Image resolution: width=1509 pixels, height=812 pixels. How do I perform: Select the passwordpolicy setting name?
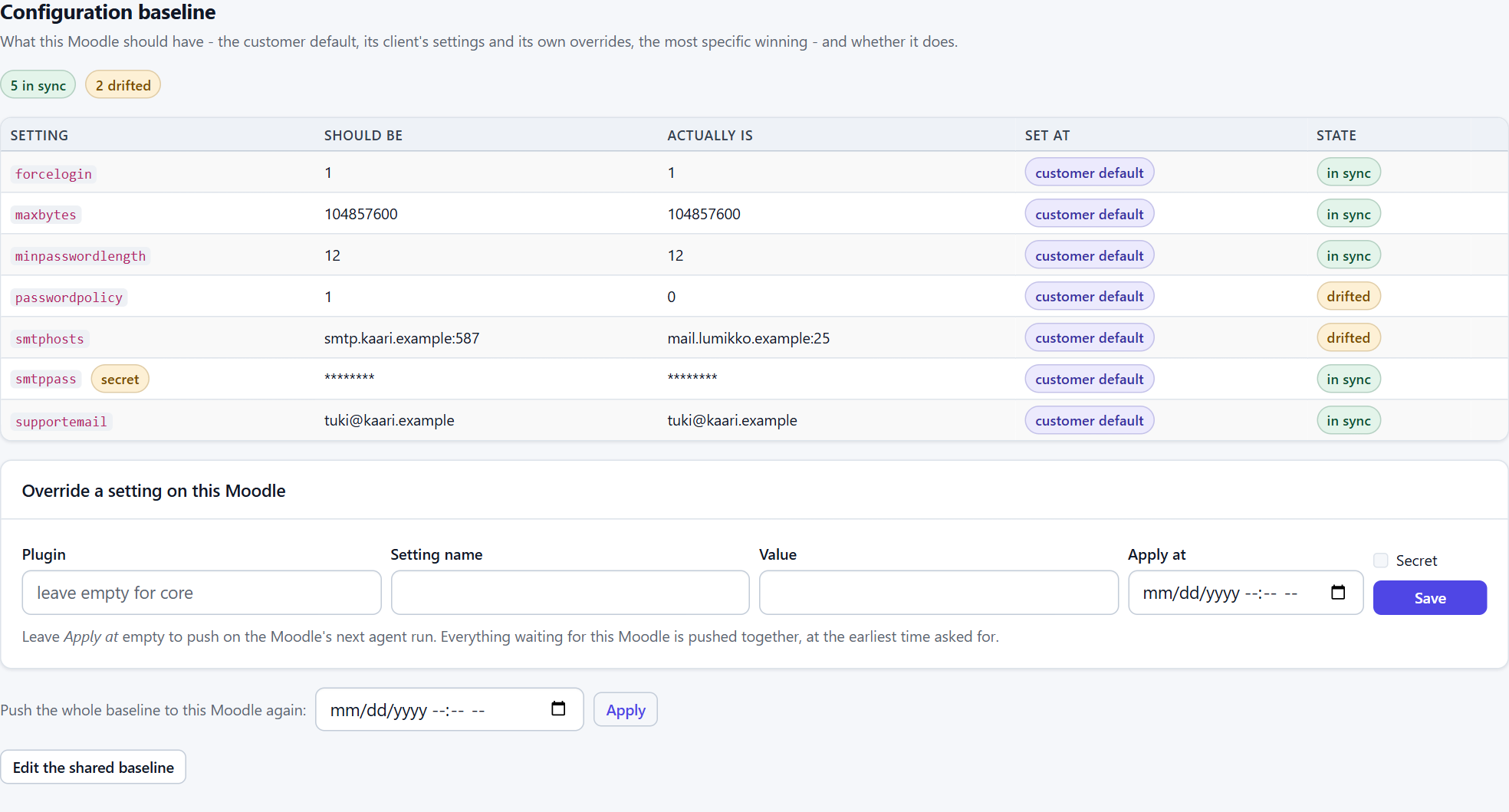coord(69,298)
